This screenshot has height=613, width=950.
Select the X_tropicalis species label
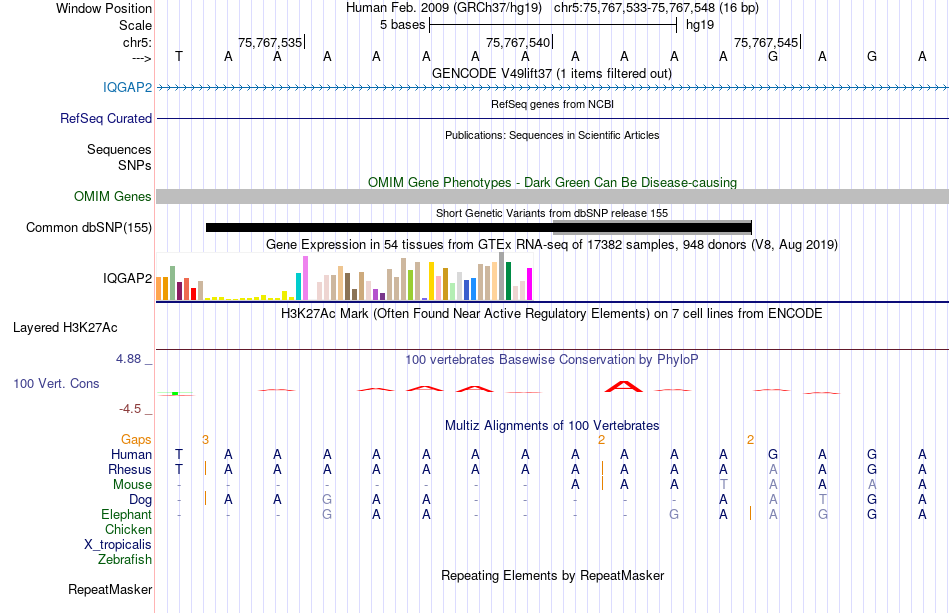(x=118, y=545)
